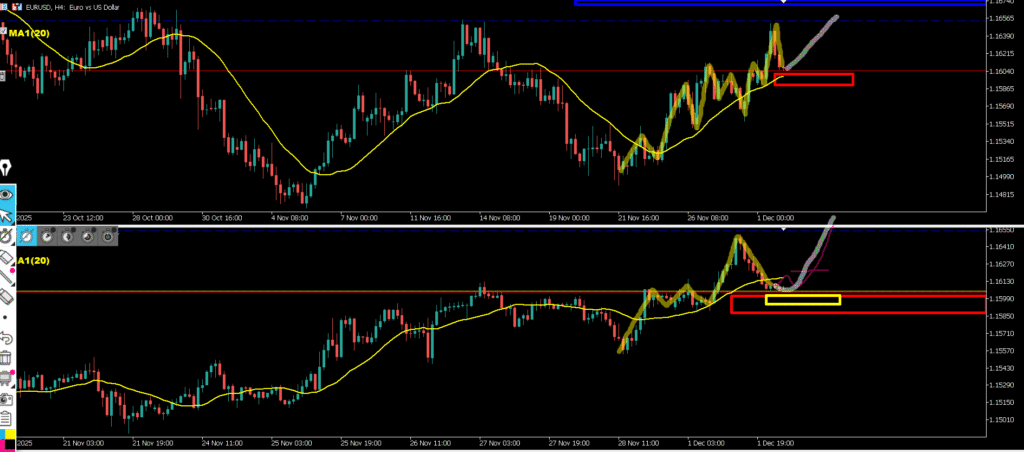
Task: Click the white triangle marker in upper chart
Action: (x=784, y=2)
